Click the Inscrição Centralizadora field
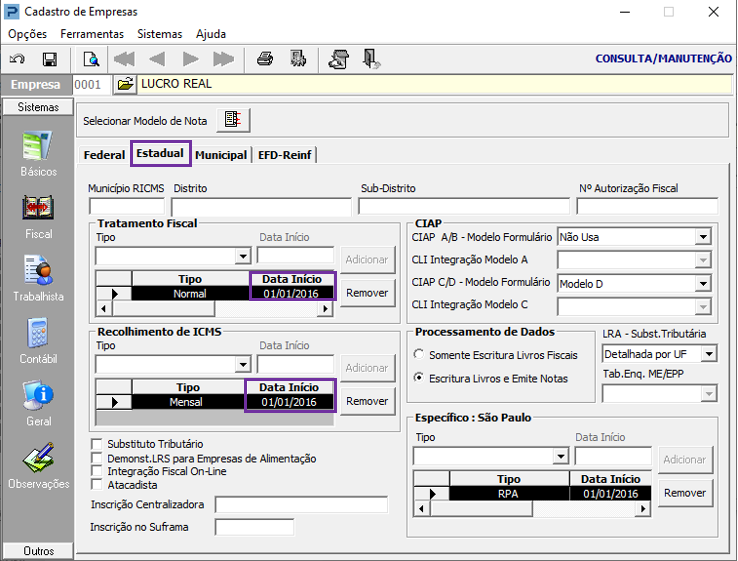This screenshot has height=561, width=738. 301,505
